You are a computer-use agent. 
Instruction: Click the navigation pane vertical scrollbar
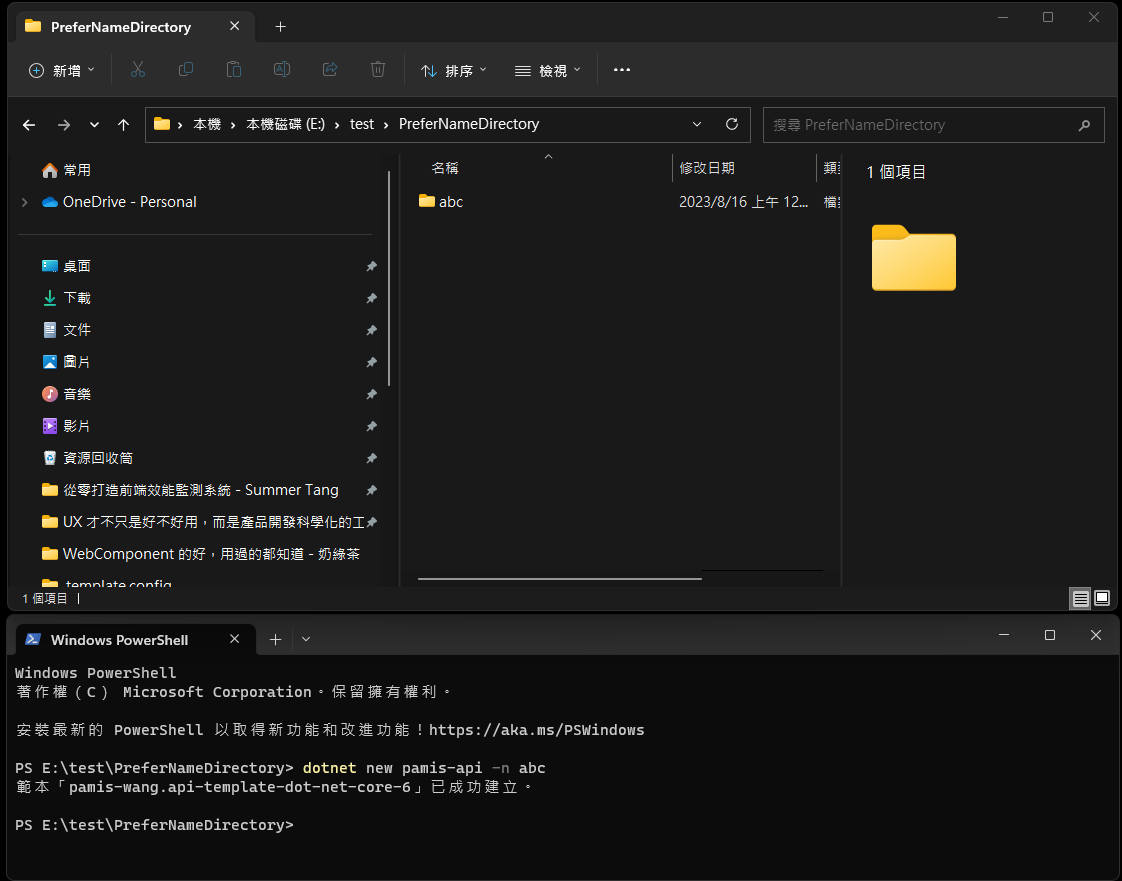click(x=389, y=278)
